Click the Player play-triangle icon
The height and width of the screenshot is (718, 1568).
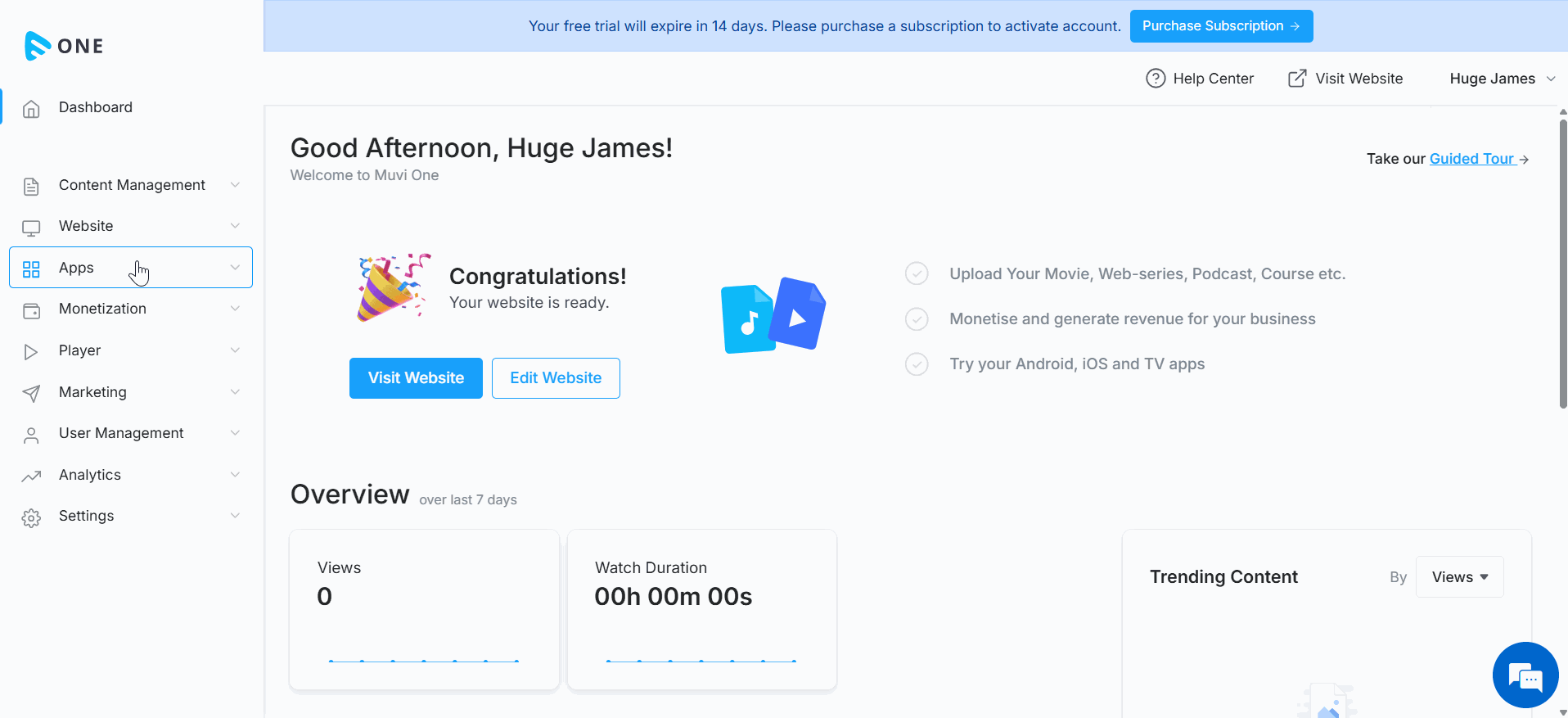pyautogui.click(x=31, y=351)
